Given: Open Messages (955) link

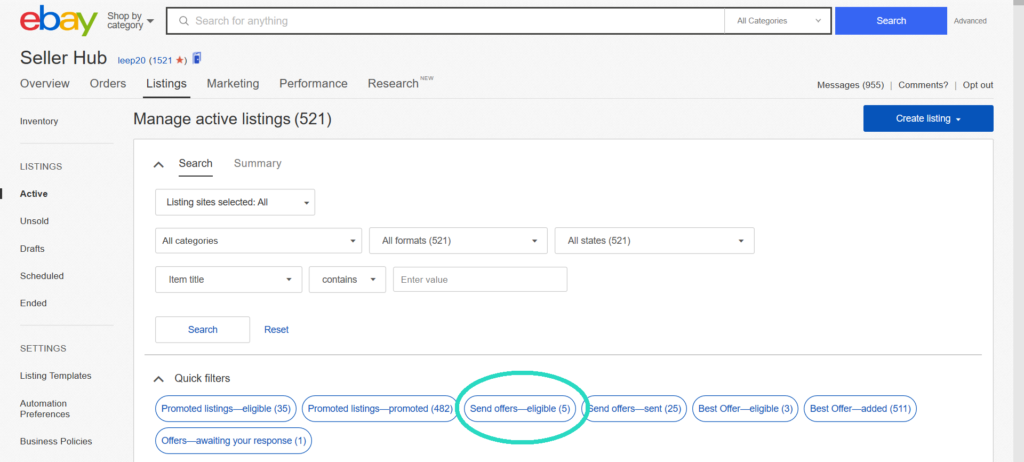Looking at the screenshot, I should click(x=850, y=85).
